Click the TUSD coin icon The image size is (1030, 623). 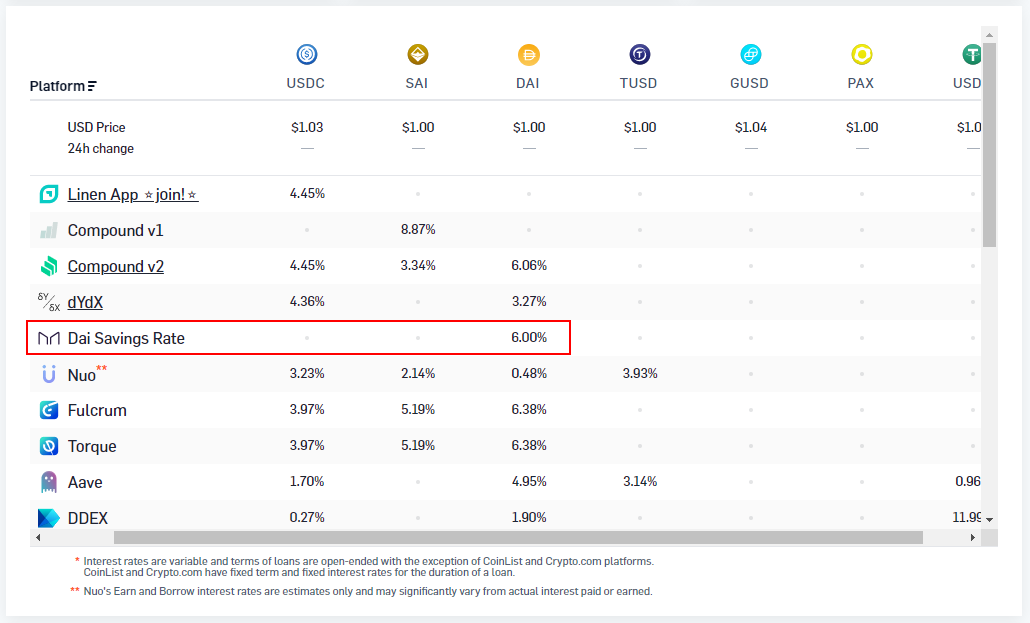(x=640, y=54)
